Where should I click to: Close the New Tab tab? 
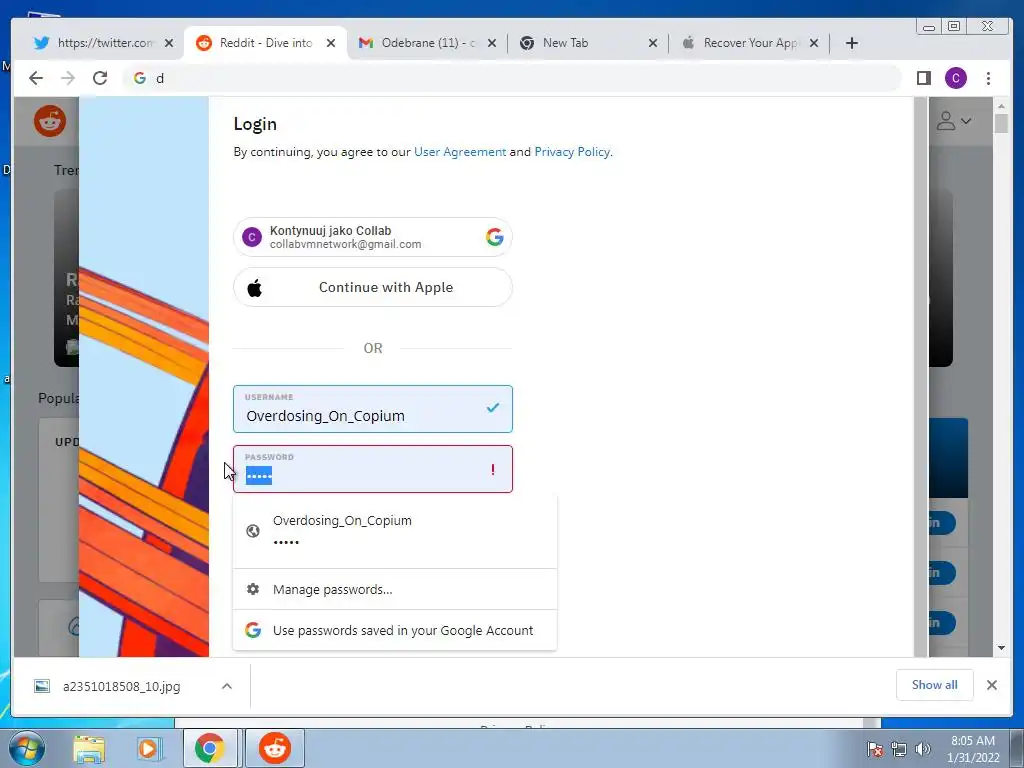(652, 43)
